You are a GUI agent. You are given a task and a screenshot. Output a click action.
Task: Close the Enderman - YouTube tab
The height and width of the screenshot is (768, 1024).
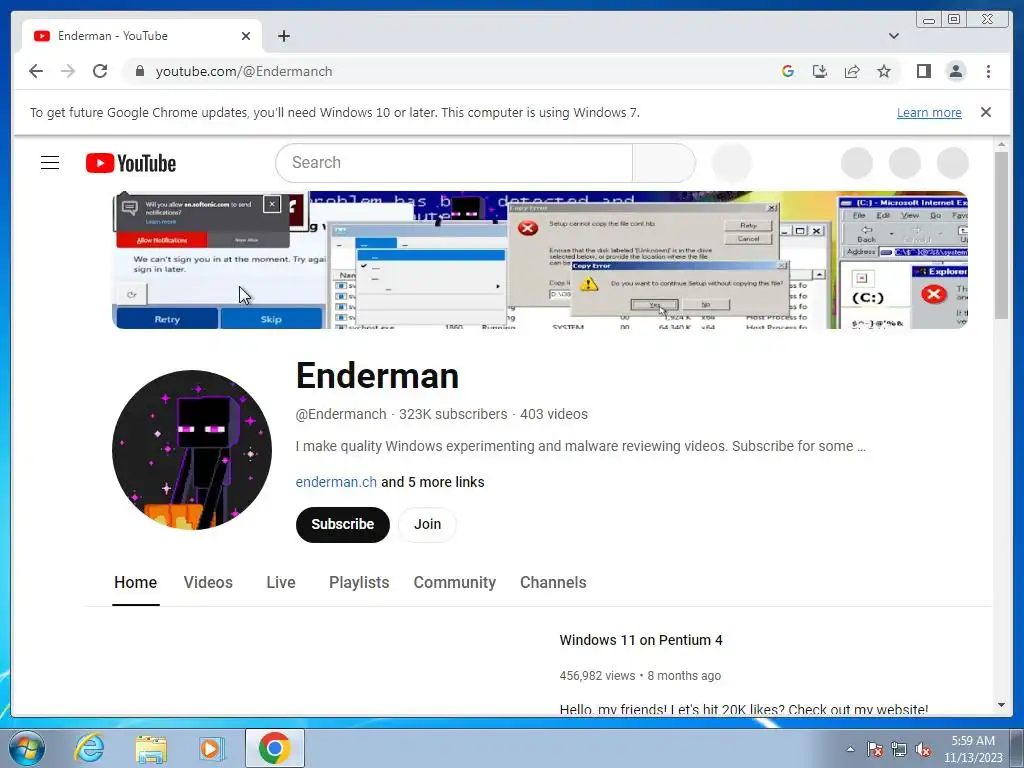click(x=246, y=36)
